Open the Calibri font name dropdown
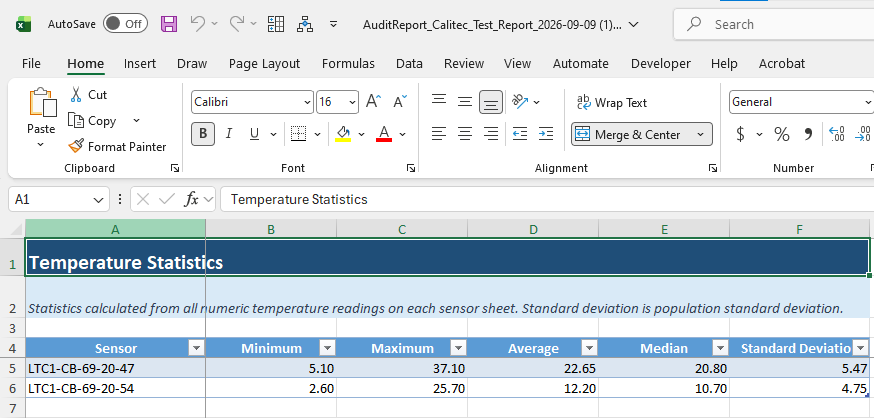The height and width of the screenshot is (418, 874). [253, 102]
